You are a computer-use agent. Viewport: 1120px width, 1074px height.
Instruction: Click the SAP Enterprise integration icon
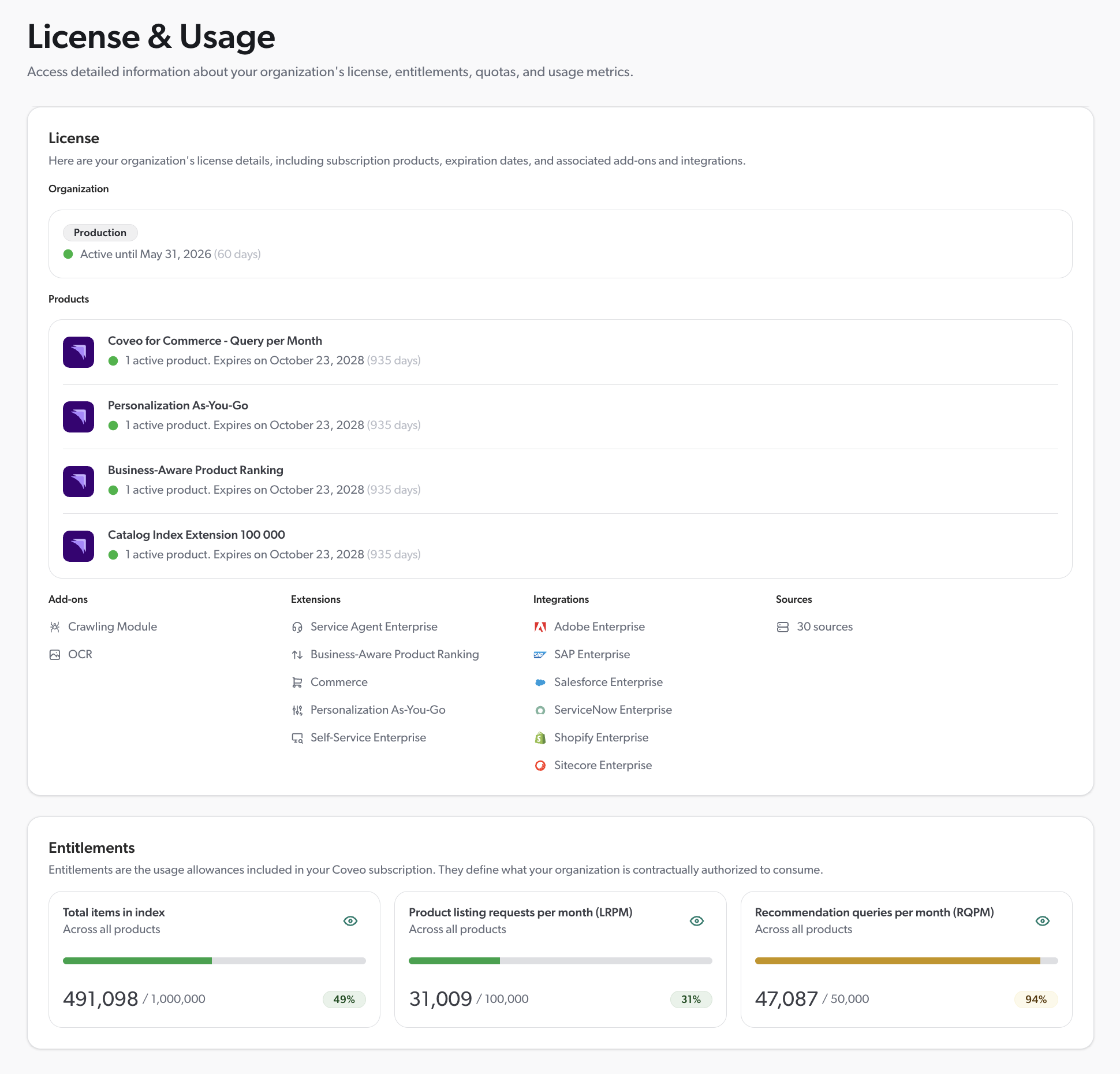(x=541, y=654)
